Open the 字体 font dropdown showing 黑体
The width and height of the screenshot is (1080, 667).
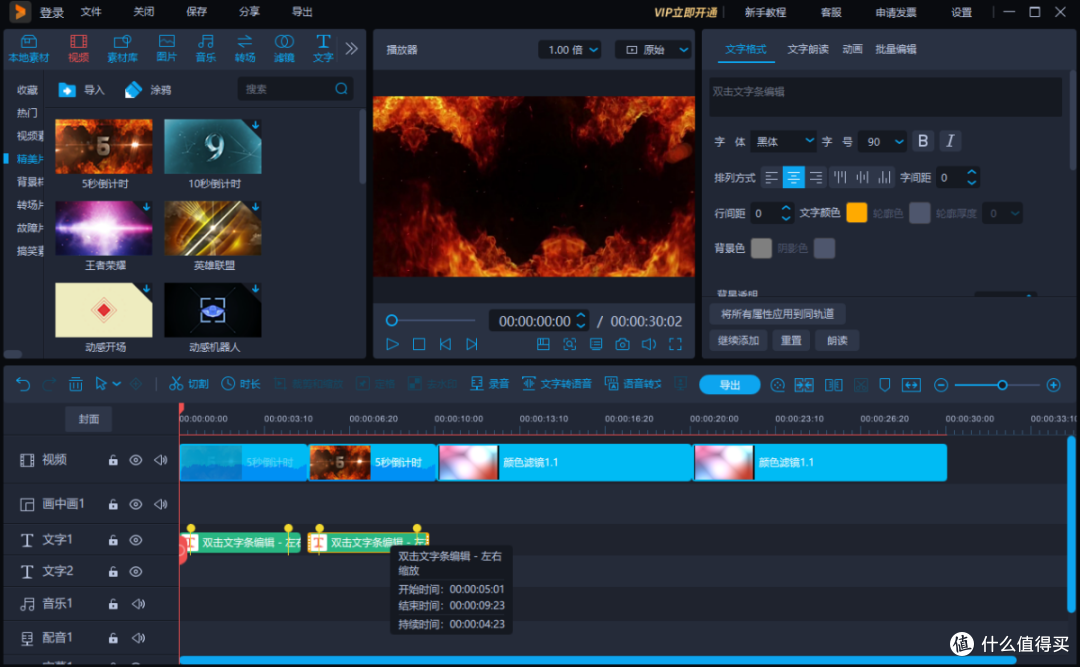click(784, 141)
